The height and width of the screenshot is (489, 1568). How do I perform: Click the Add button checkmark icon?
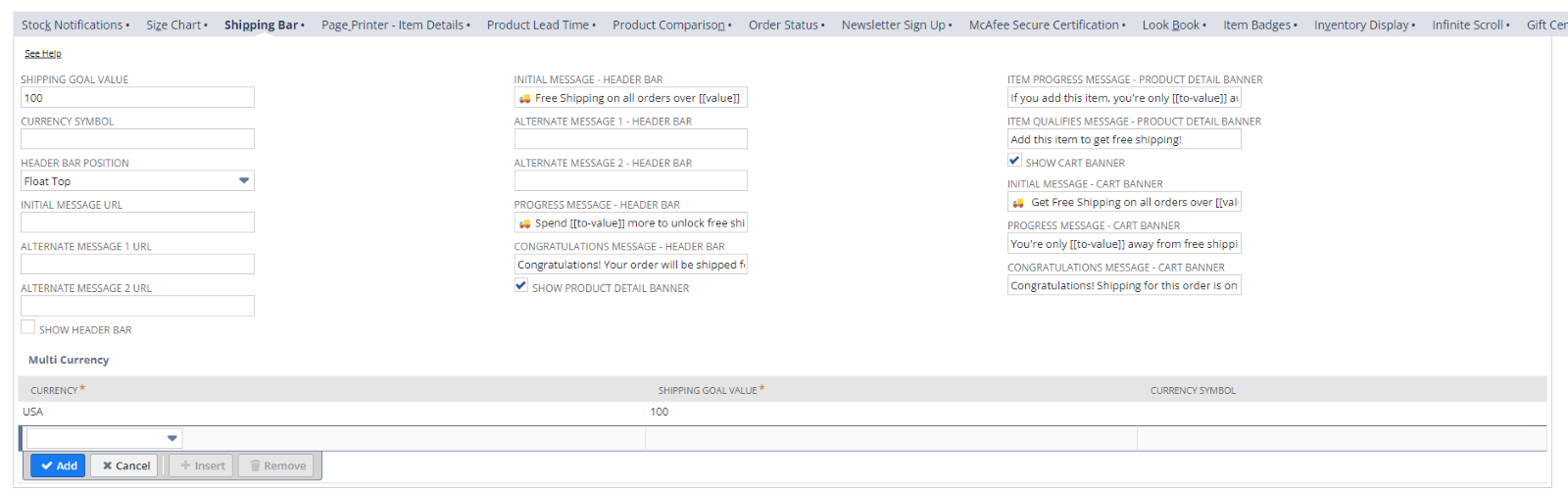(46, 466)
